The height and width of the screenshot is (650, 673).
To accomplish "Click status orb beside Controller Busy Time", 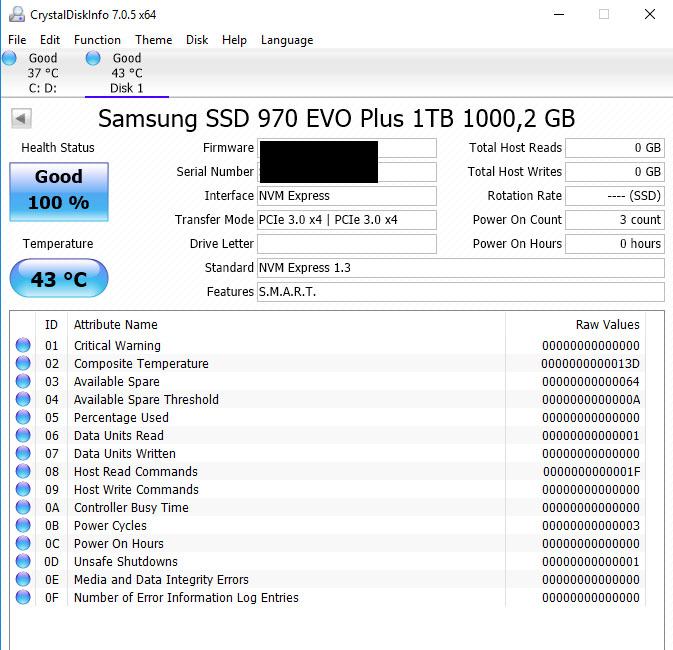I will (23, 507).
